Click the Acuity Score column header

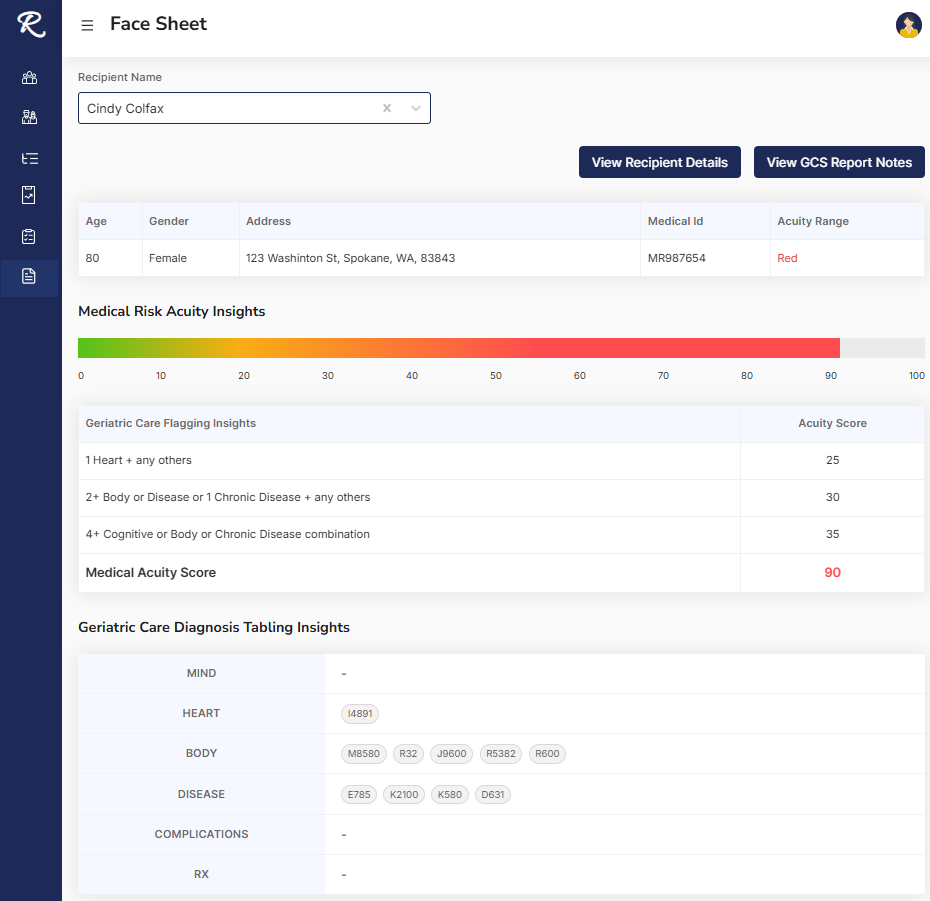point(832,423)
